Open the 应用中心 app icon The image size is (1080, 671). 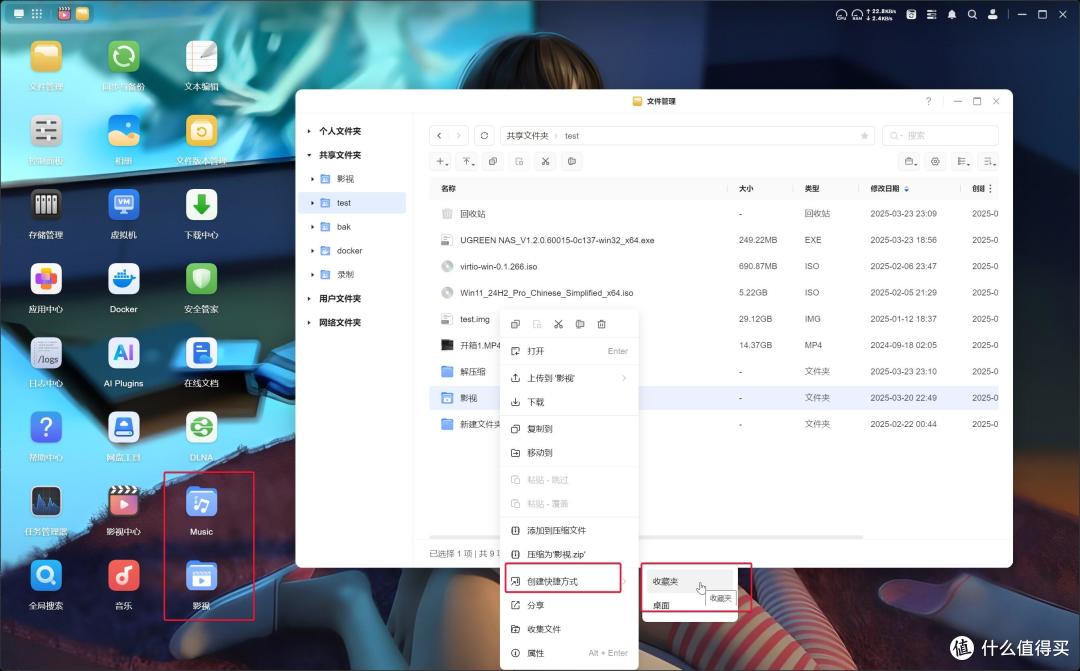[x=46, y=280]
